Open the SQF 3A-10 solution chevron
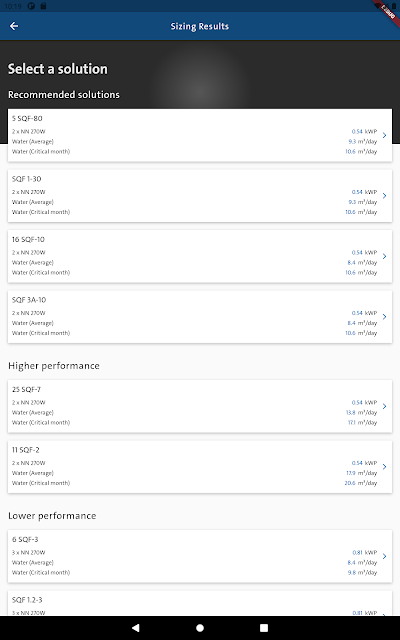This screenshot has width=400, height=640. pyautogui.click(x=384, y=316)
